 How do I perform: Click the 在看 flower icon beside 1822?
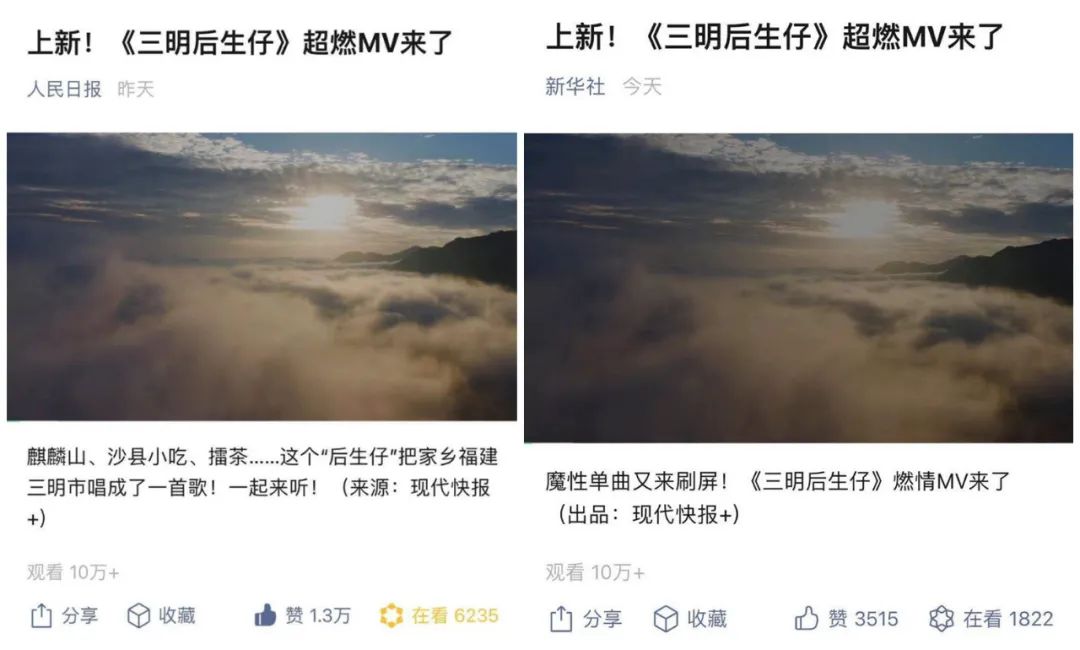(941, 619)
